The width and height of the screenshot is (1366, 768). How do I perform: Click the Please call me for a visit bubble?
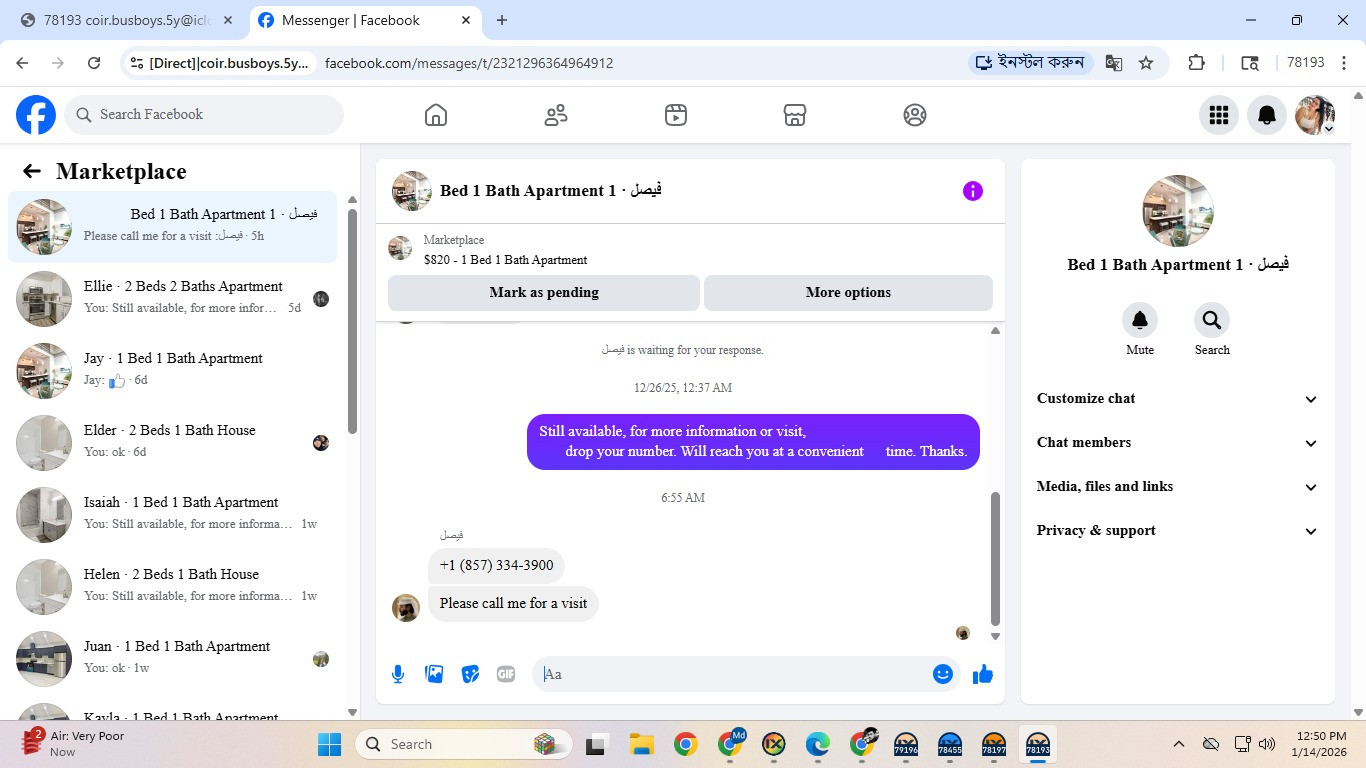513,603
